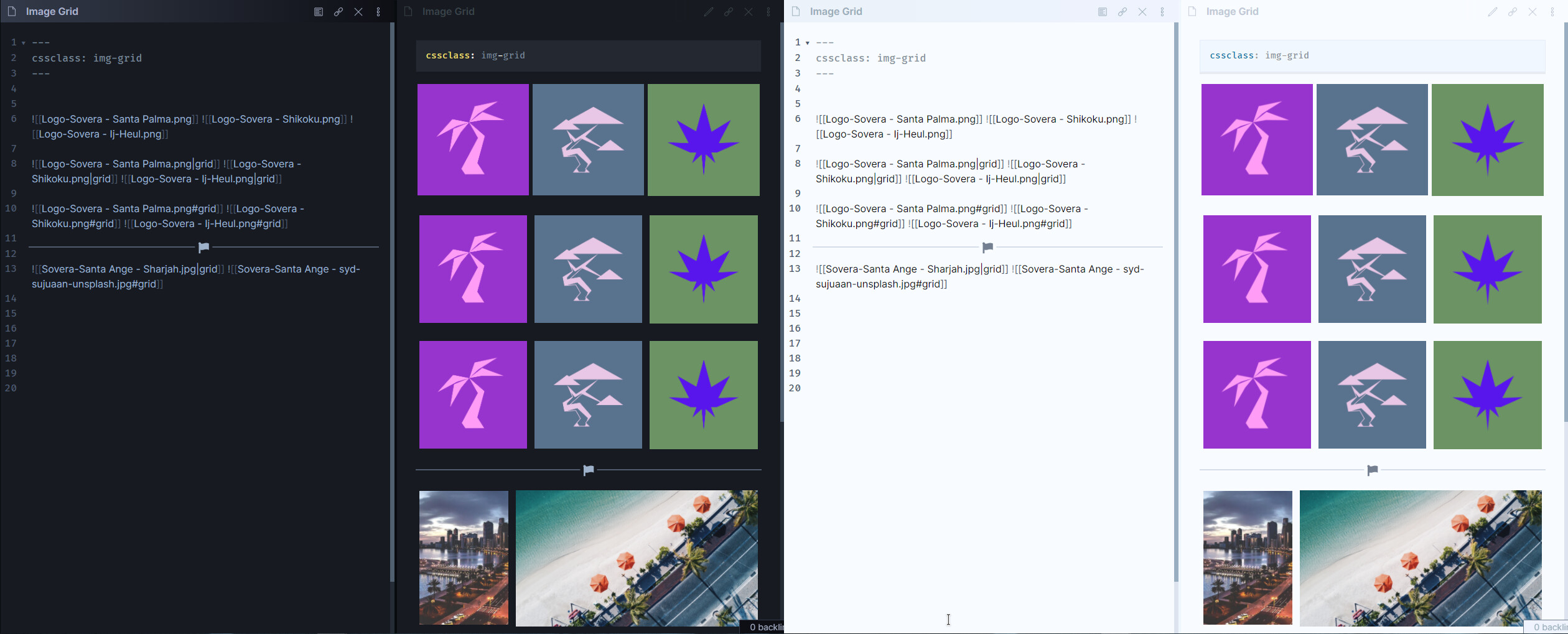Click top-row maple leaf logo in dark preview
The width and height of the screenshot is (1568, 634).
pos(704,140)
